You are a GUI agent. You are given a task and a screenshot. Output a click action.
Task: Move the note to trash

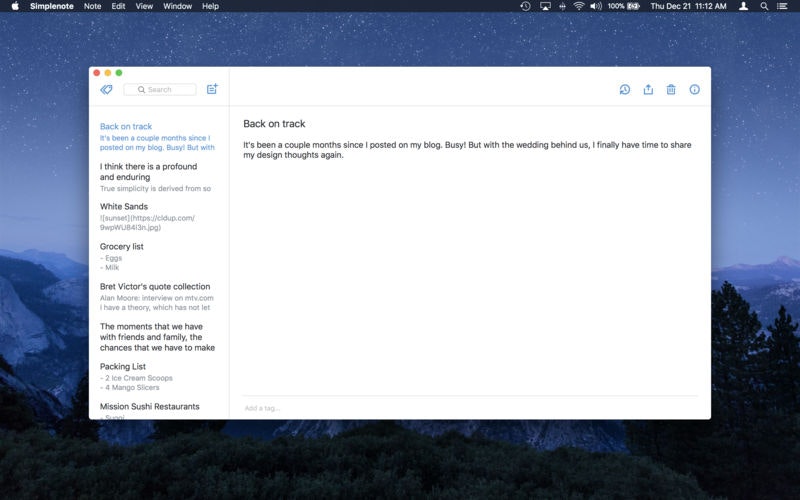671,90
